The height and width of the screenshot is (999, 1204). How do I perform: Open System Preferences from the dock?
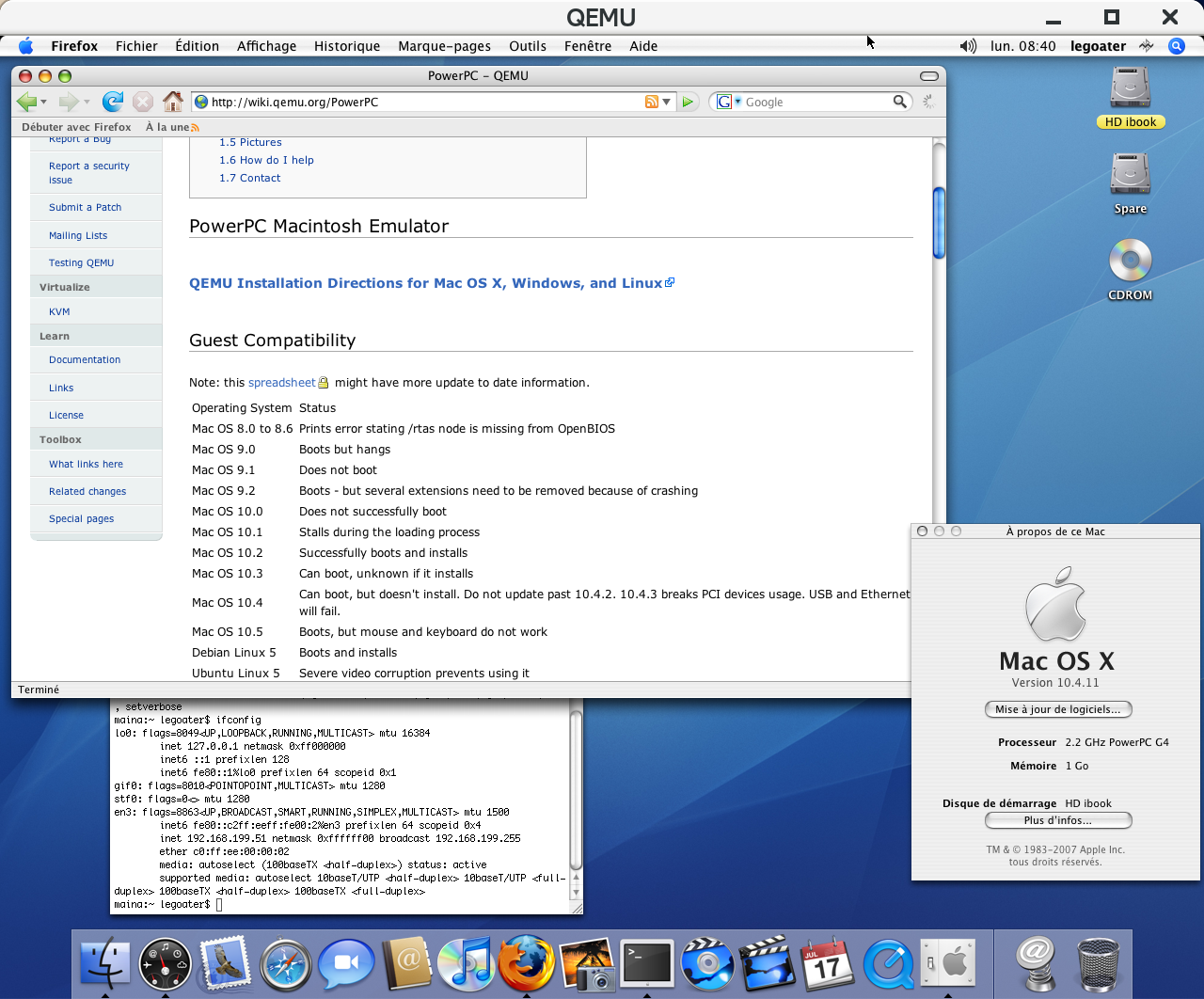pyautogui.click(x=948, y=964)
